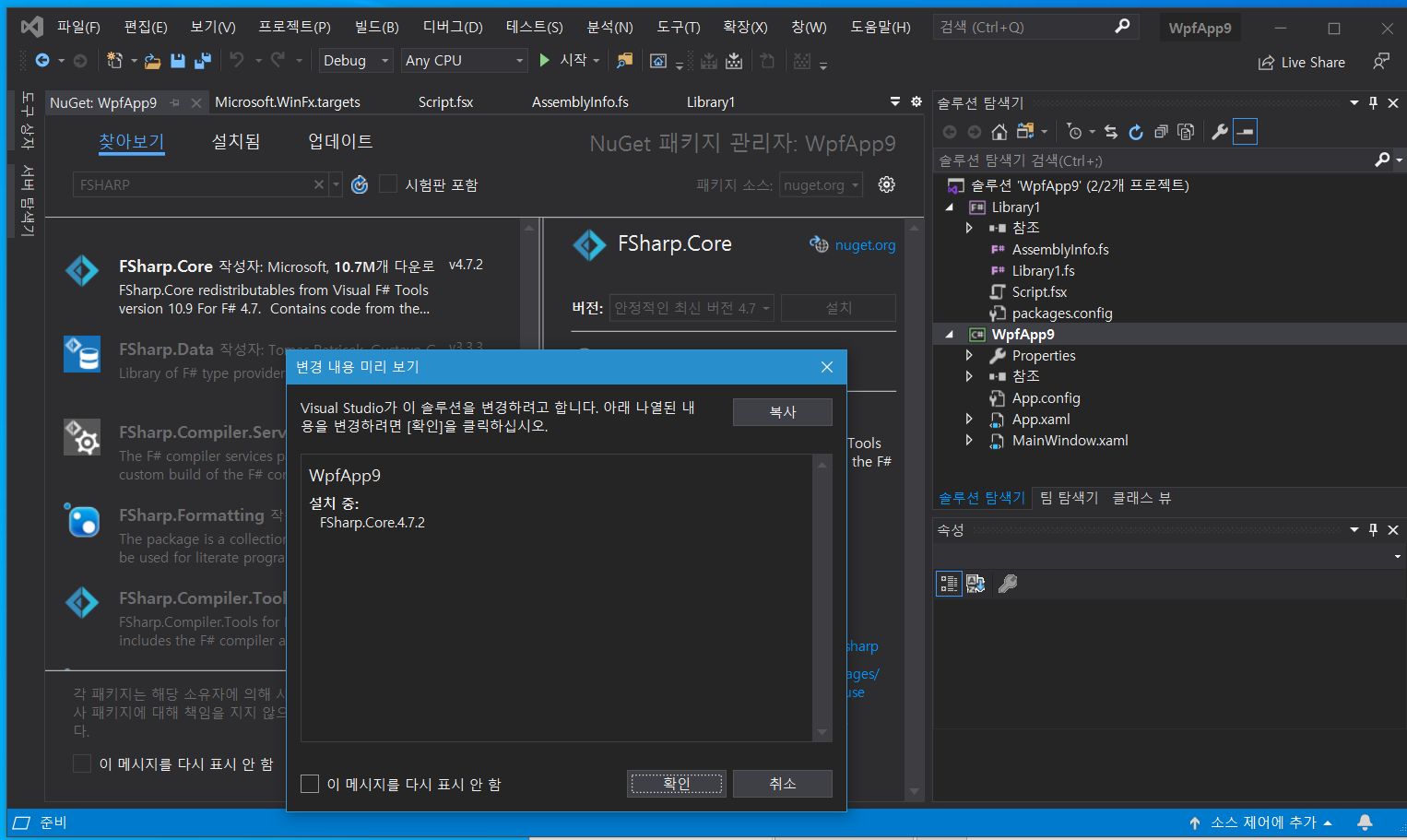Toggle preview selected items in Solution Explorer
This screenshot has width=1407, height=840.
point(1245,132)
